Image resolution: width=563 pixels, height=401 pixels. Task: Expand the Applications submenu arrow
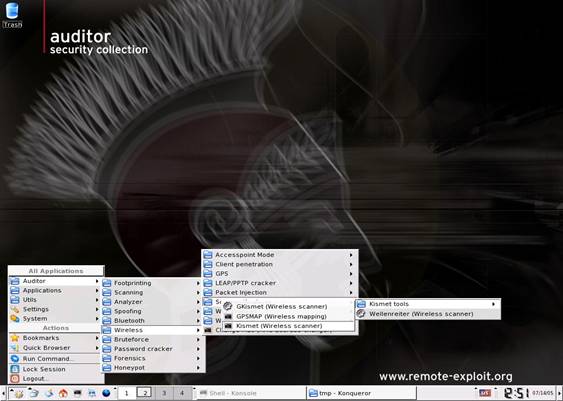tap(97, 290)
